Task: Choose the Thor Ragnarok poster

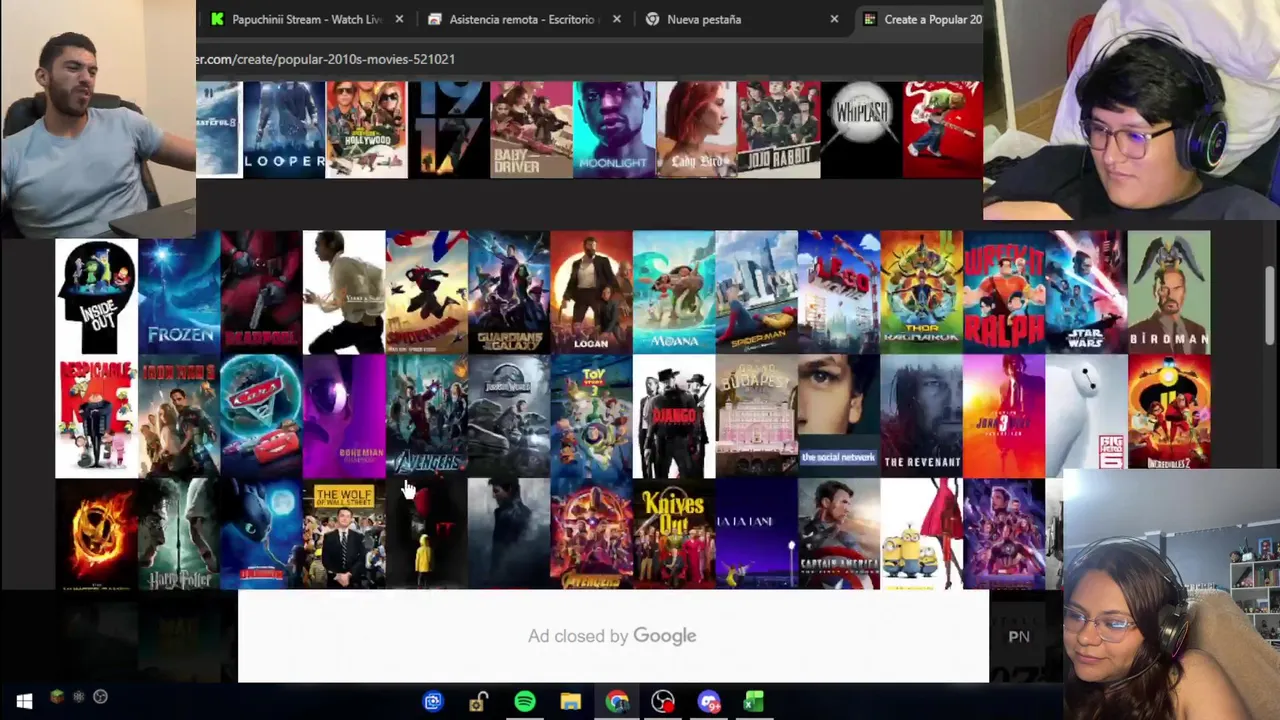Action: [921, 292]
